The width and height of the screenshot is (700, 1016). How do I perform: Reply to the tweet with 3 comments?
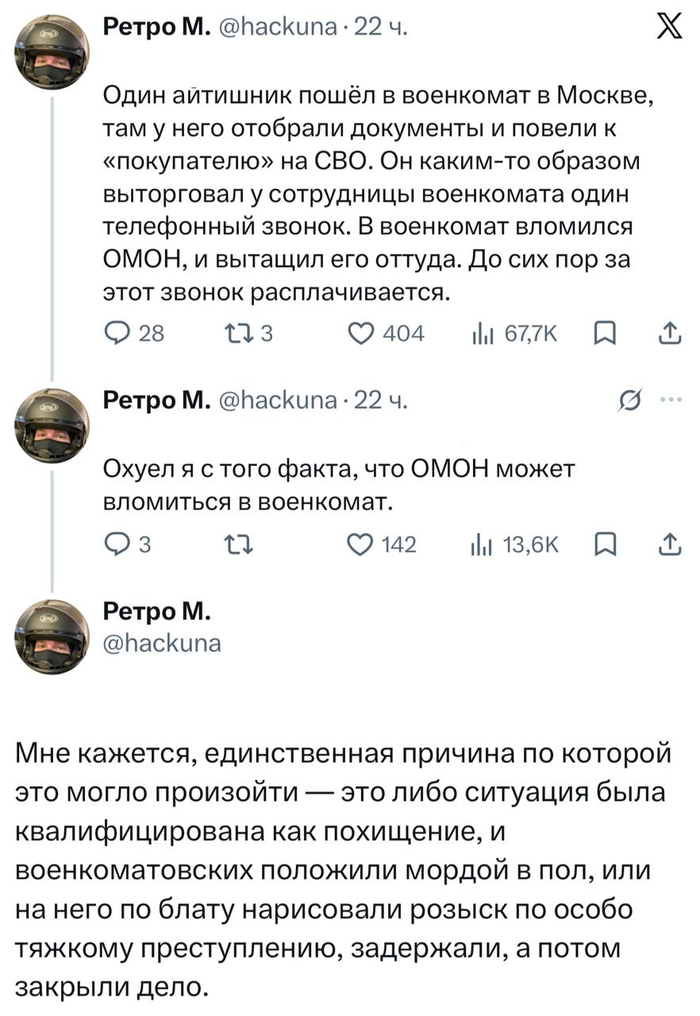[128, 544]
